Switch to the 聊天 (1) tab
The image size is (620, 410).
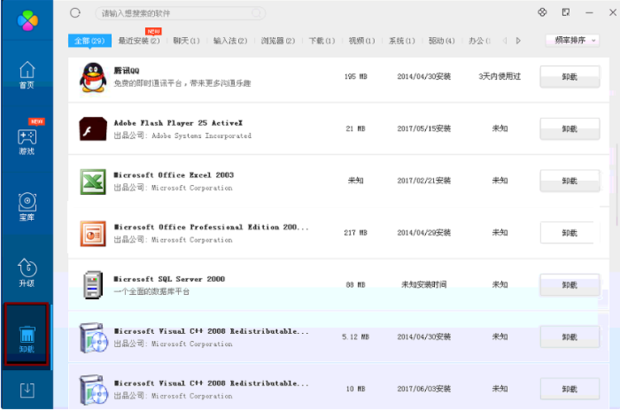pyautogui.click(x=186, y=41)
